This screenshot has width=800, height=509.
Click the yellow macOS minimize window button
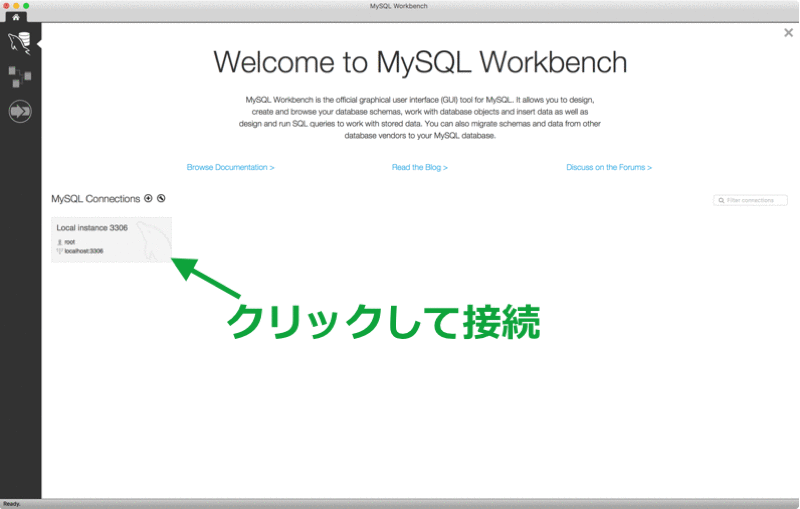[x=16, y=6]
